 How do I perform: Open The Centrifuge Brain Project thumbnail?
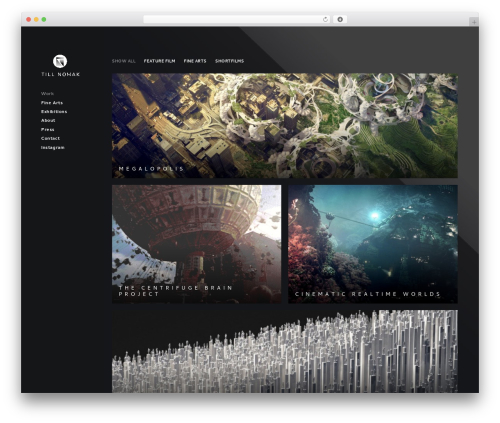click(196, 244)
